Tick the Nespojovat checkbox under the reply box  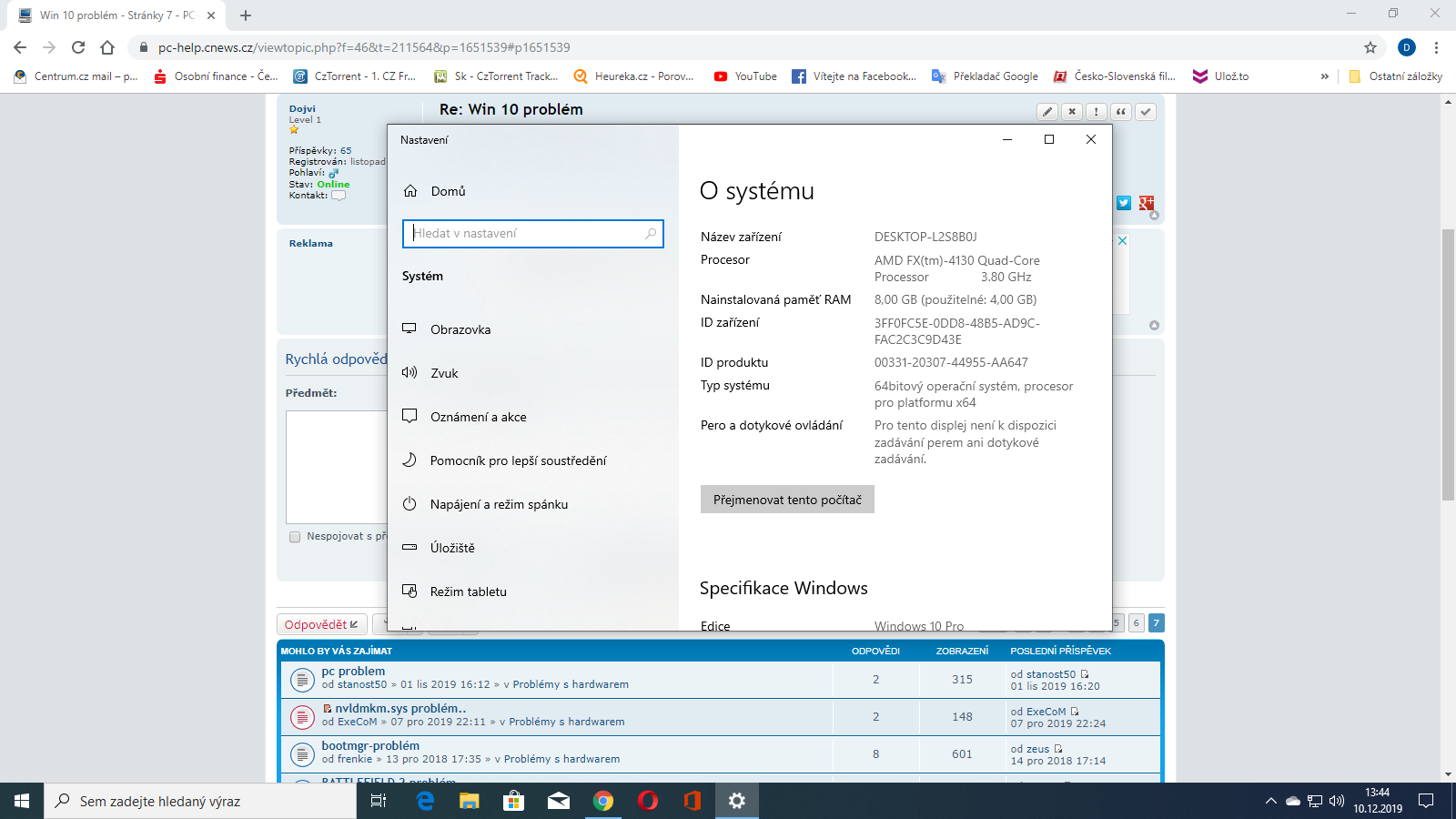click(x=295, y=537)
